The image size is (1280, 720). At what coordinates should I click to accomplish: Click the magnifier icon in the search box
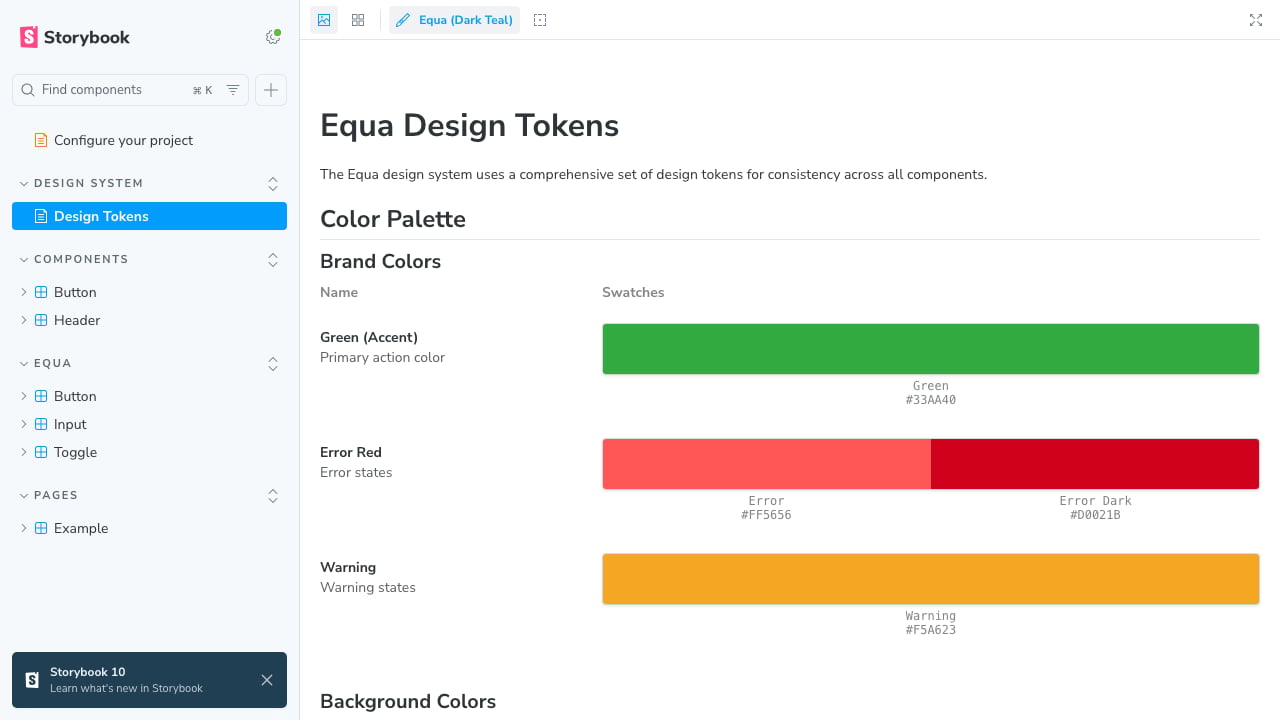pos(28,90)
